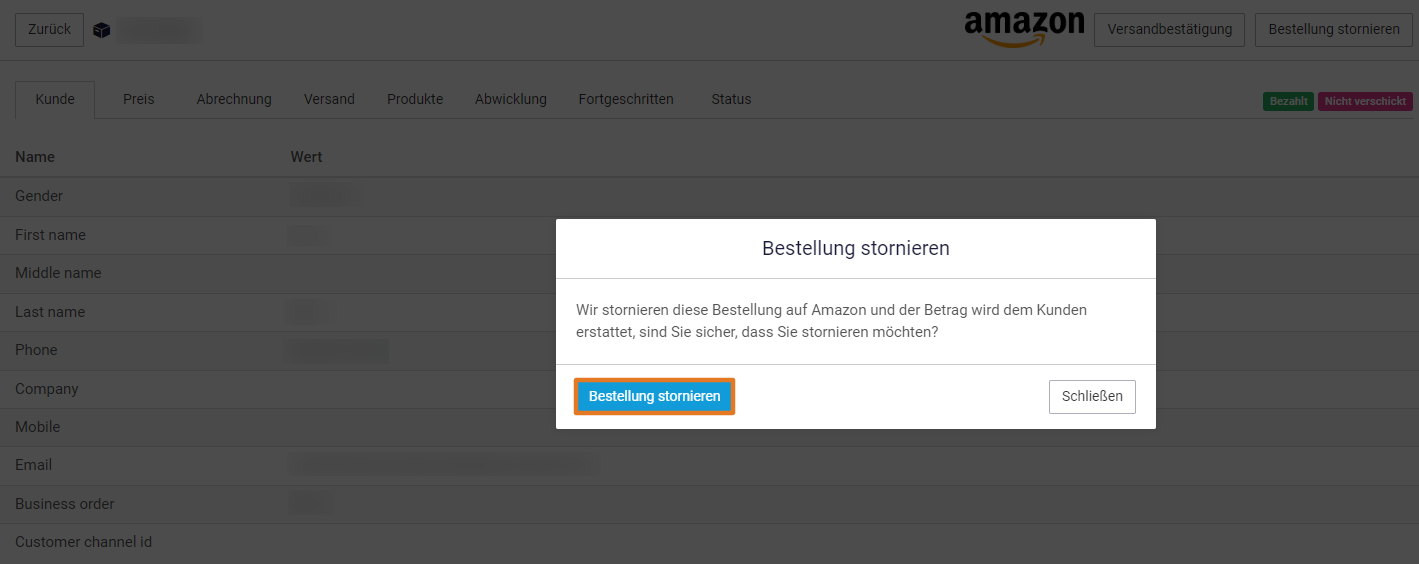Confirm with blue Bestellung stornieren button
This screenshot has height=564, width=1419.
(654, 397)
